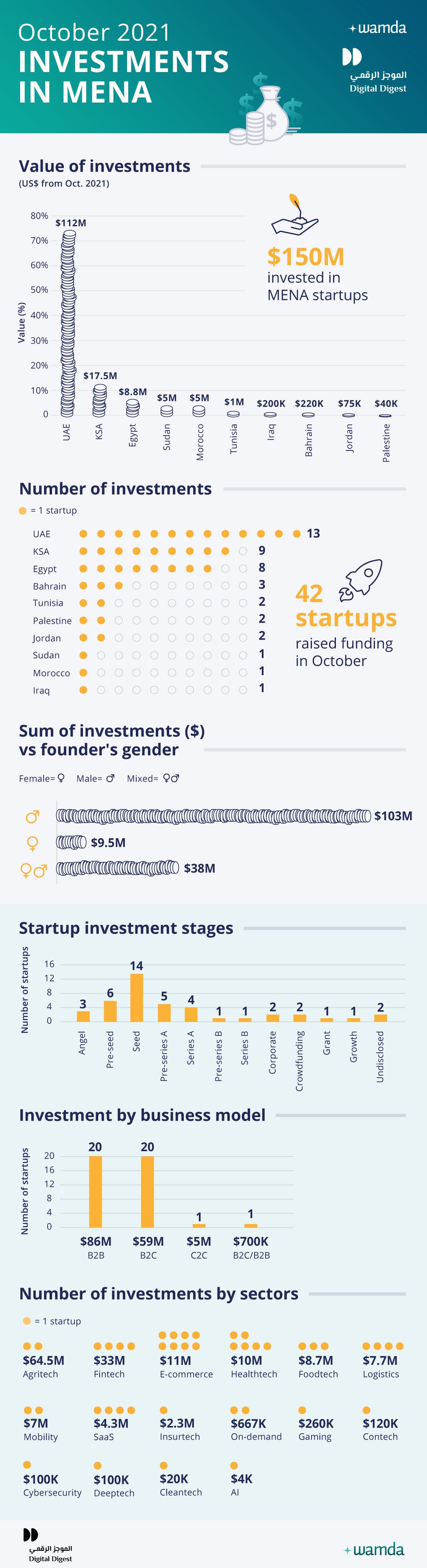427x1568 pixels.
Task: Click the Number of investments heading
Action: tap(115, 489)
